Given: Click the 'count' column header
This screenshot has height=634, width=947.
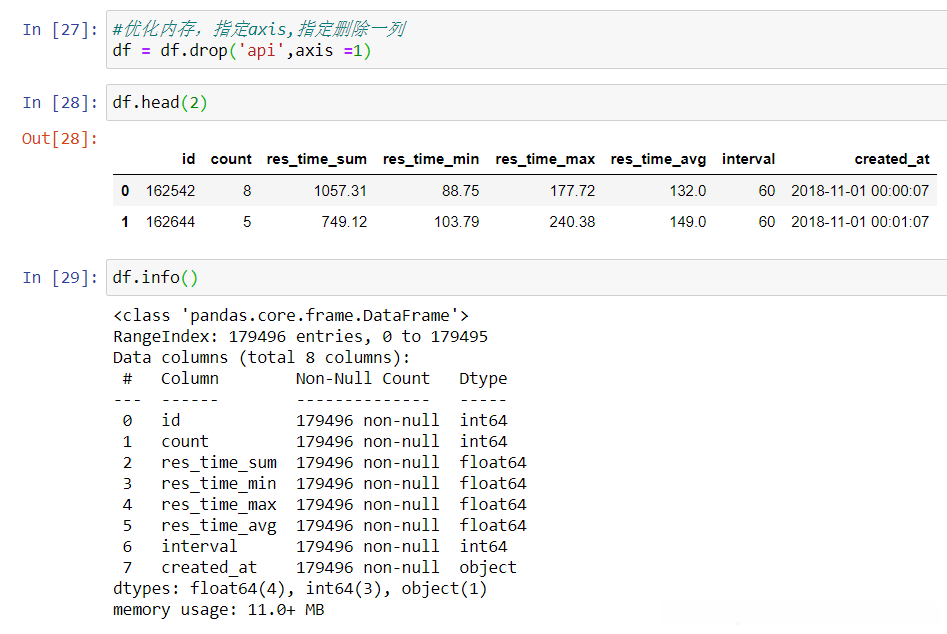Looking at the screenshot, I should point(231,159).
